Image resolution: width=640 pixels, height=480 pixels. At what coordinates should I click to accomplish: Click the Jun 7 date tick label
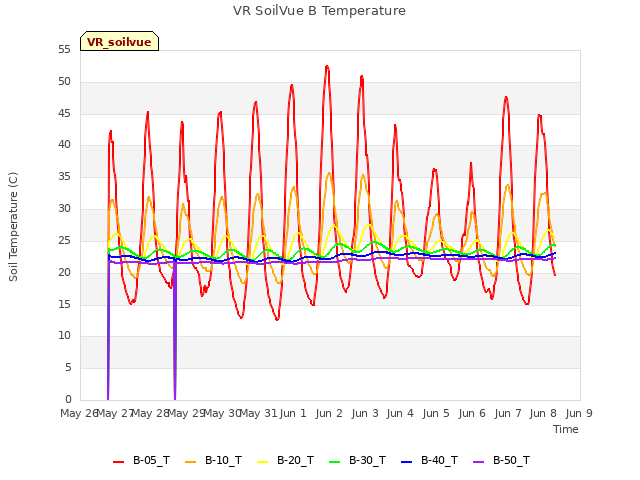(508, 413)
